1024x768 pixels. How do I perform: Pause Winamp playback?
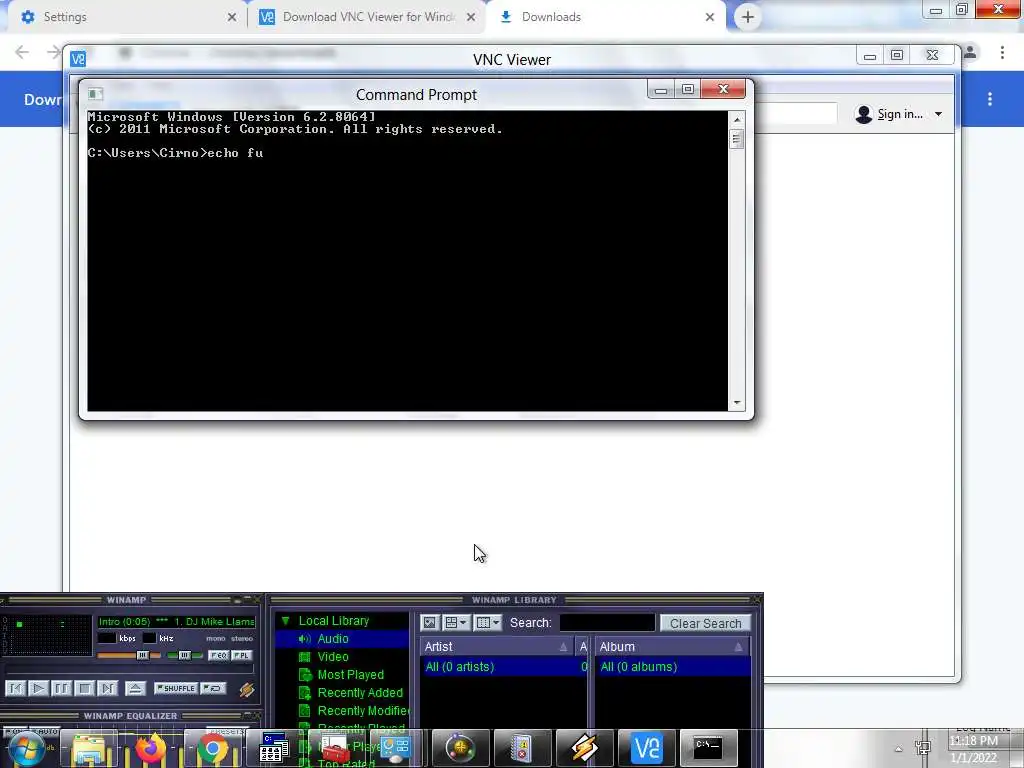point(61,688)
